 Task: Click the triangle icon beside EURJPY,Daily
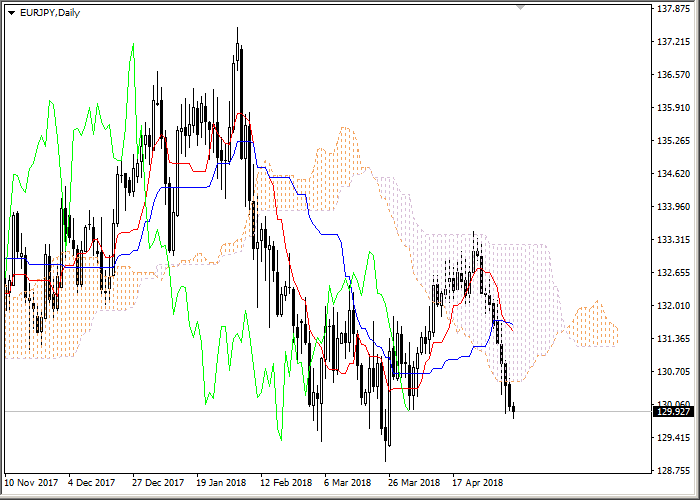coord(11,13)
